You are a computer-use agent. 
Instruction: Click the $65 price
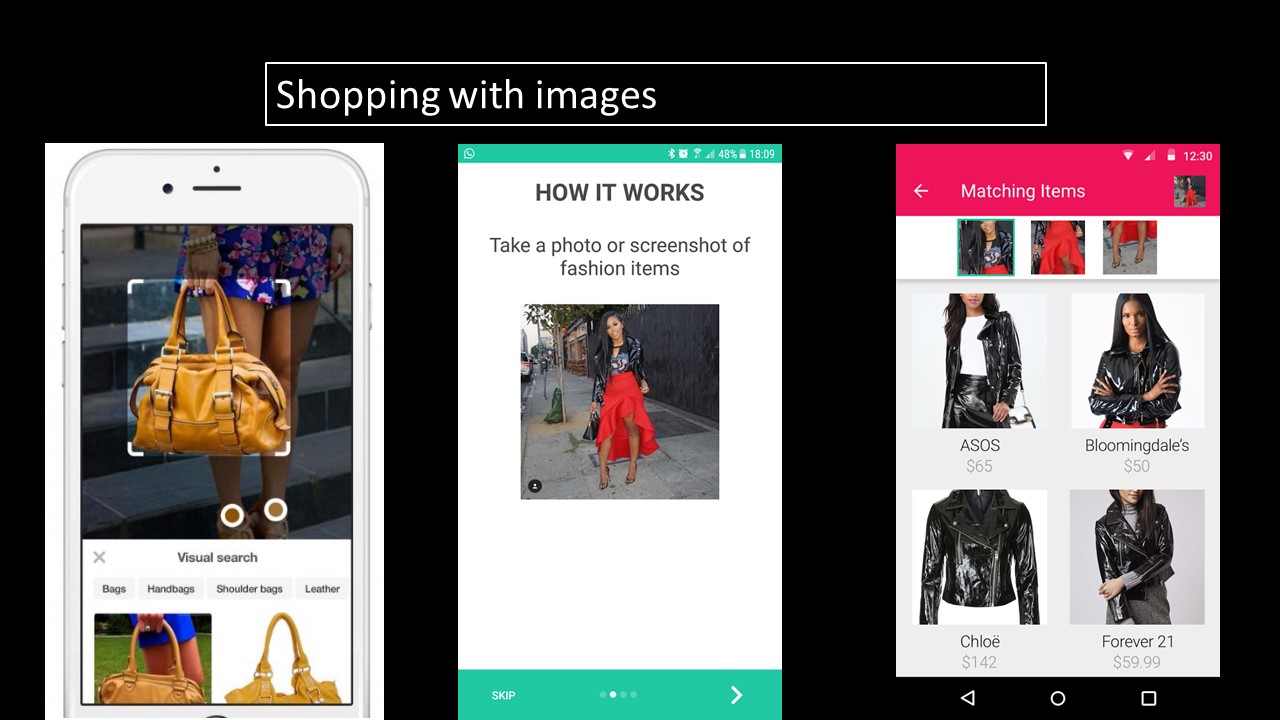[x=979, y=466]
